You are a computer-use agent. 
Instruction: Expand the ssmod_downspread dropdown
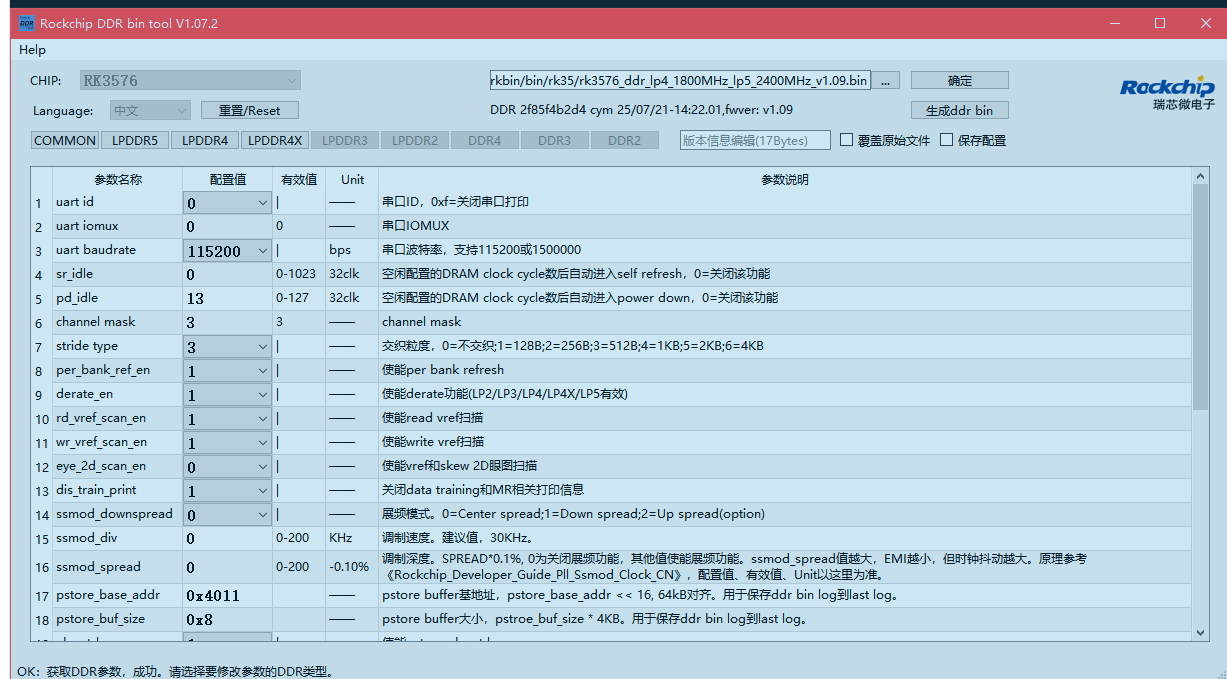click(262, 515)
